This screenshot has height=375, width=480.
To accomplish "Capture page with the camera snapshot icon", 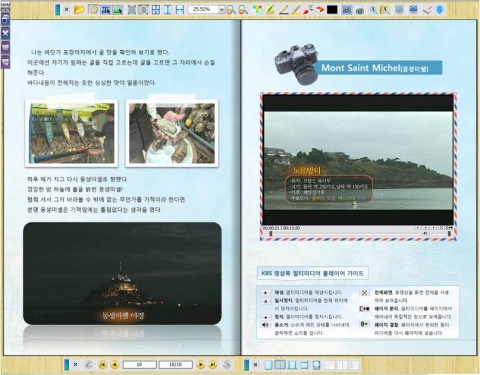I will tap(359, 10).
